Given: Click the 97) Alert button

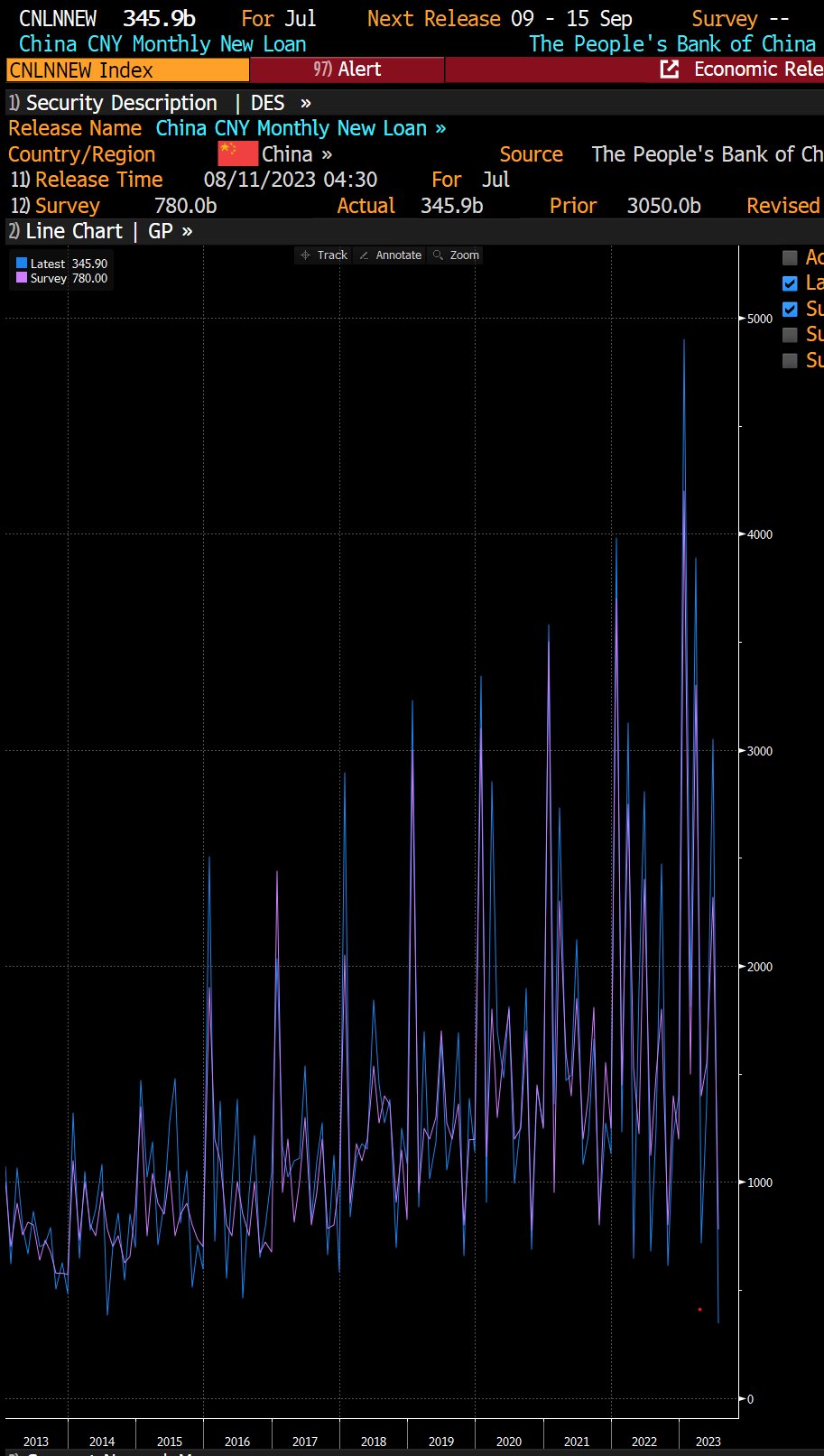Looking at the screenshot, I should [x=347, y=70].
